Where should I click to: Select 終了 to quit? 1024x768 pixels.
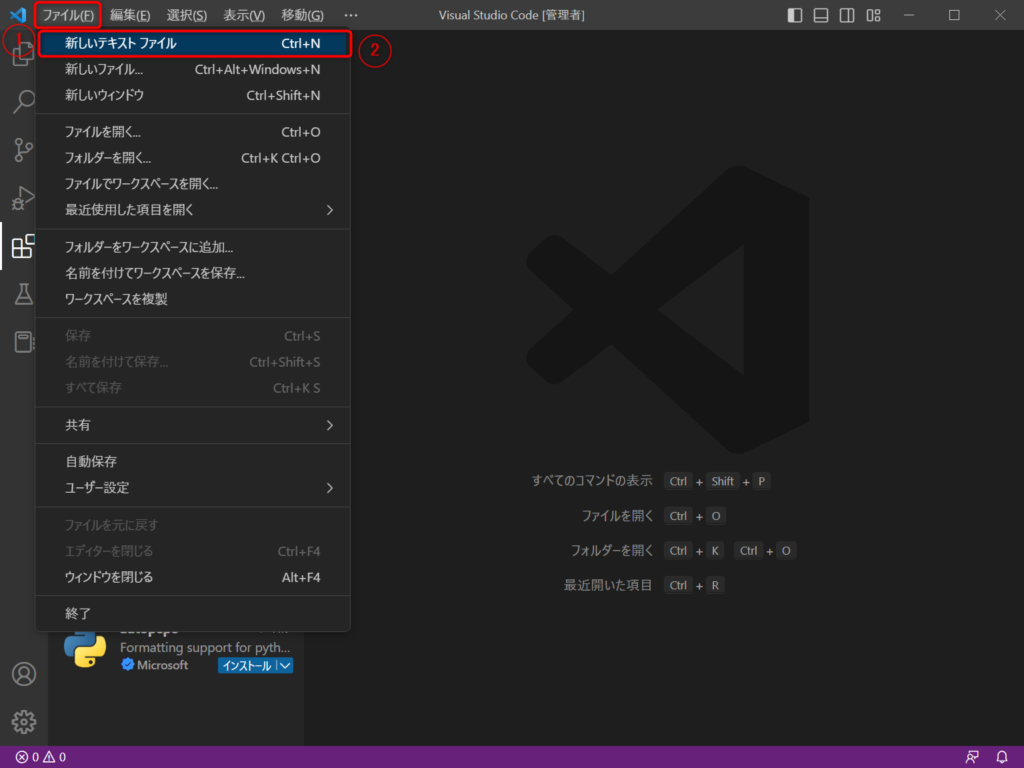point(193,614)
